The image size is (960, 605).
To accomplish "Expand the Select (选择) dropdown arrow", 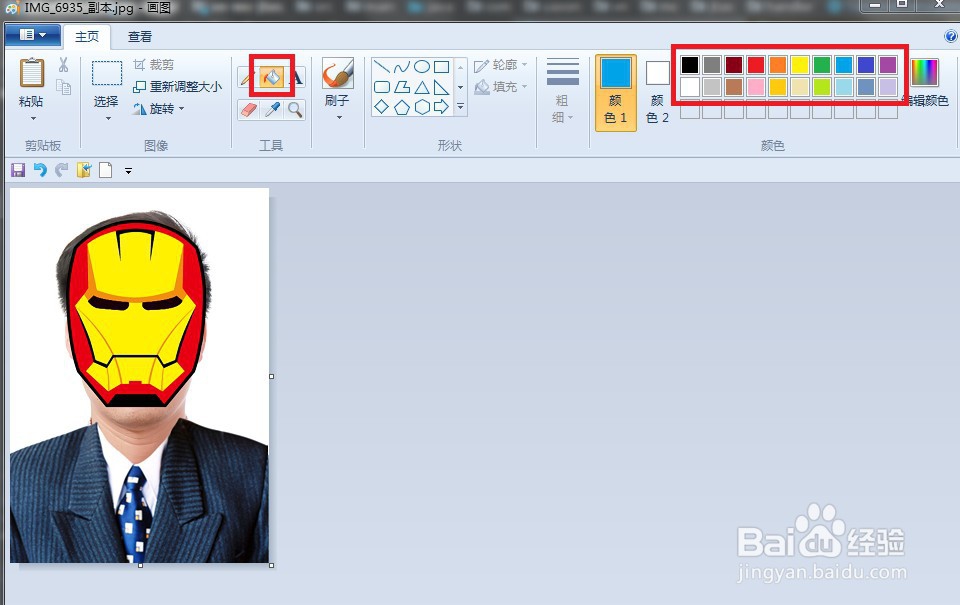I will click(108, 119).
